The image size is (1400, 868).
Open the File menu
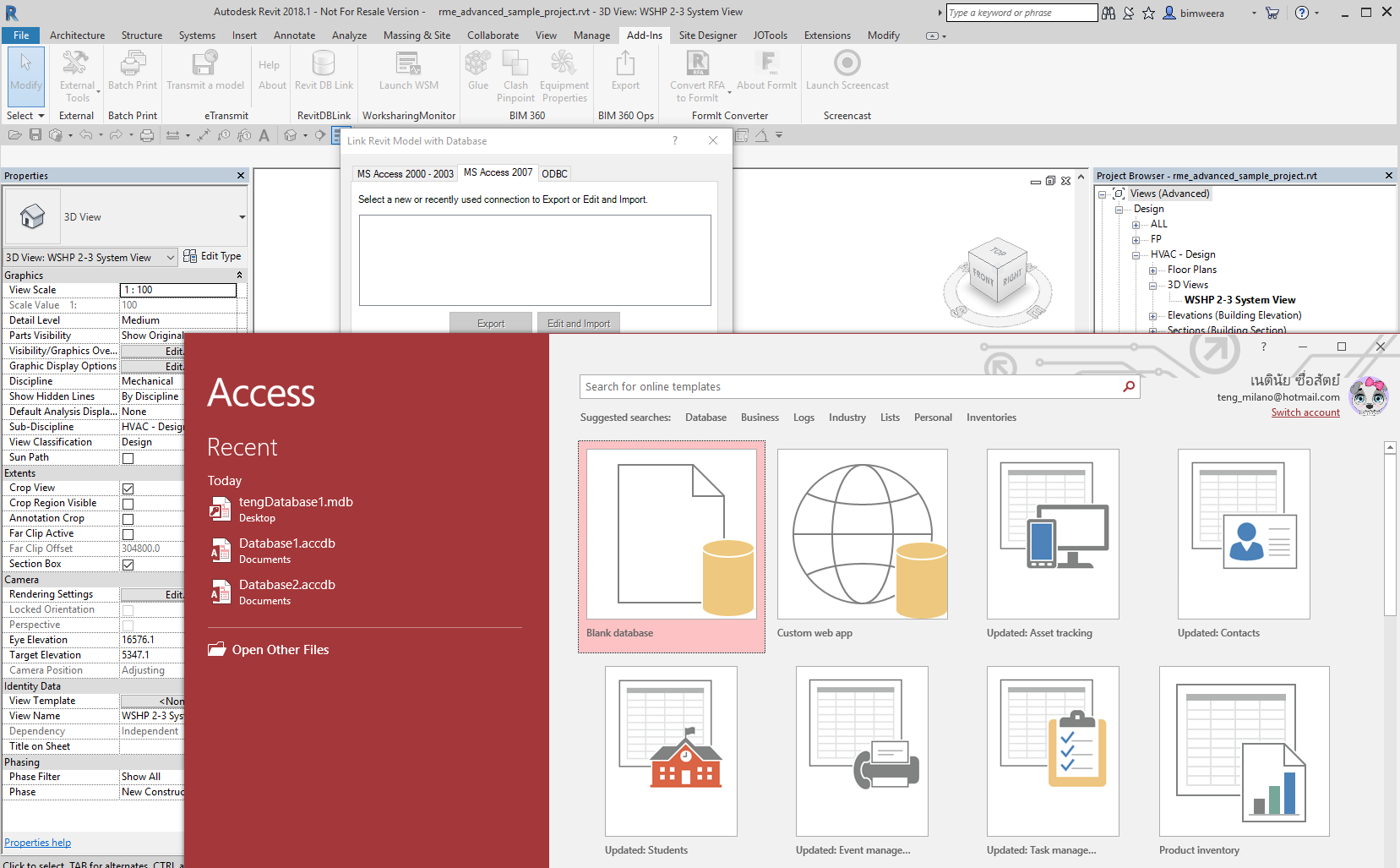point(21,35)
